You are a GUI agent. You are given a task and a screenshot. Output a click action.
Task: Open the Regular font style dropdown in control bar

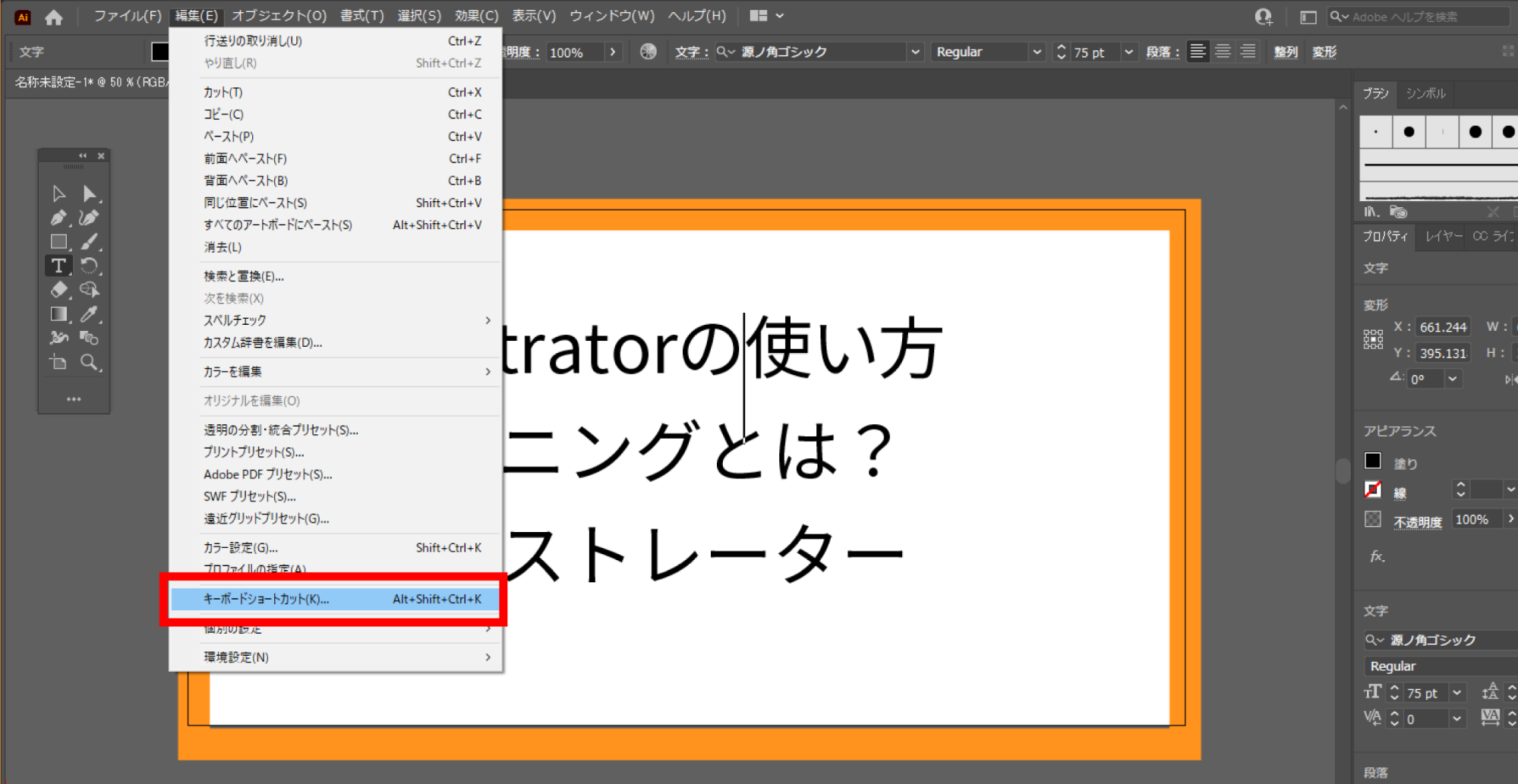click(x=1037, y=52)
